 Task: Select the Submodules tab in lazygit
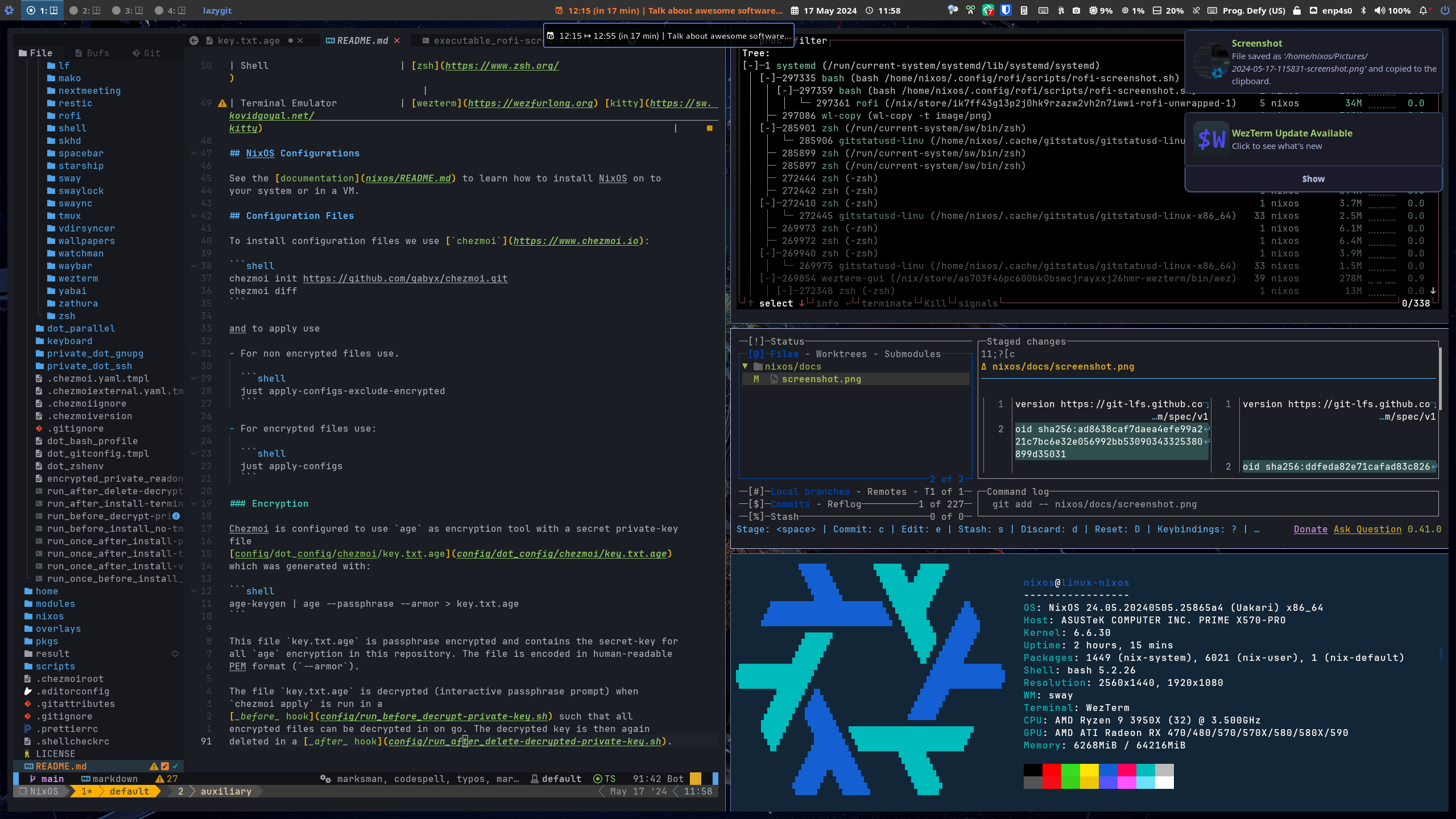point(912,354)
